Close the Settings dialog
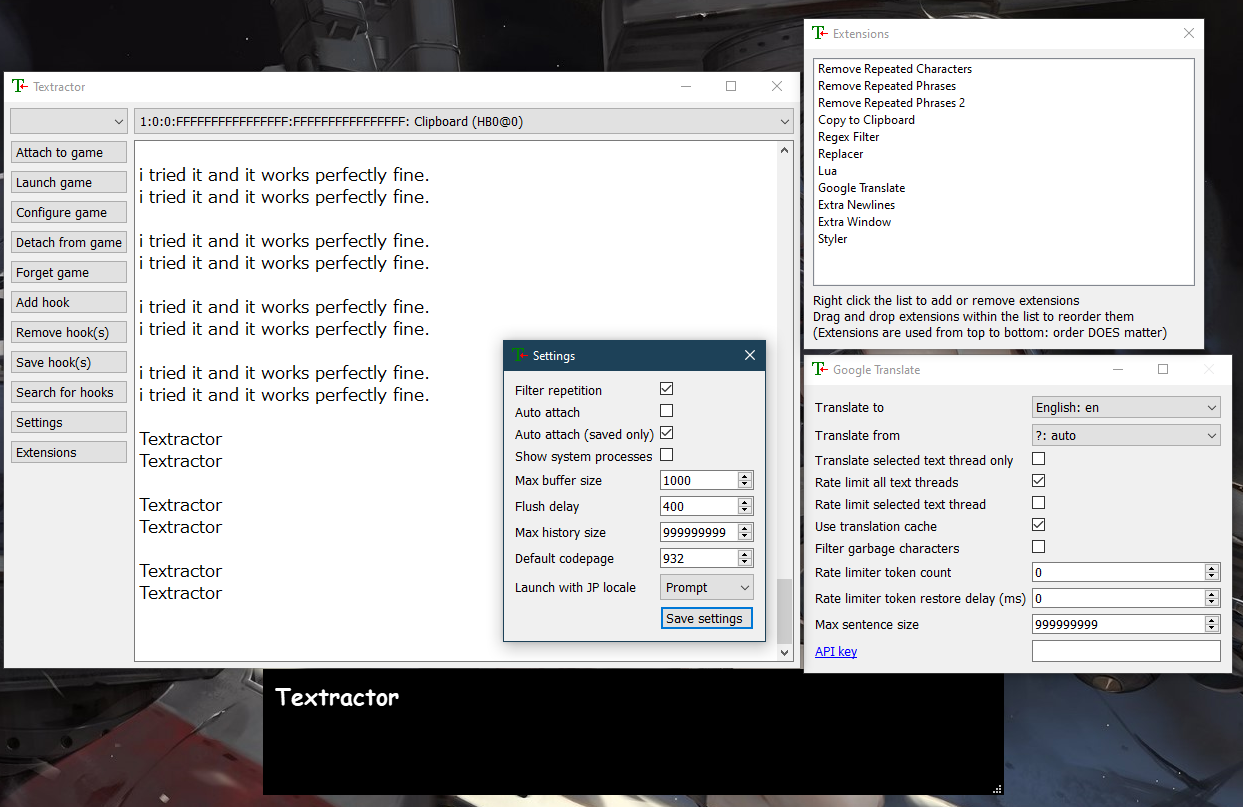1243x807 pixels. tap(750, 355)
